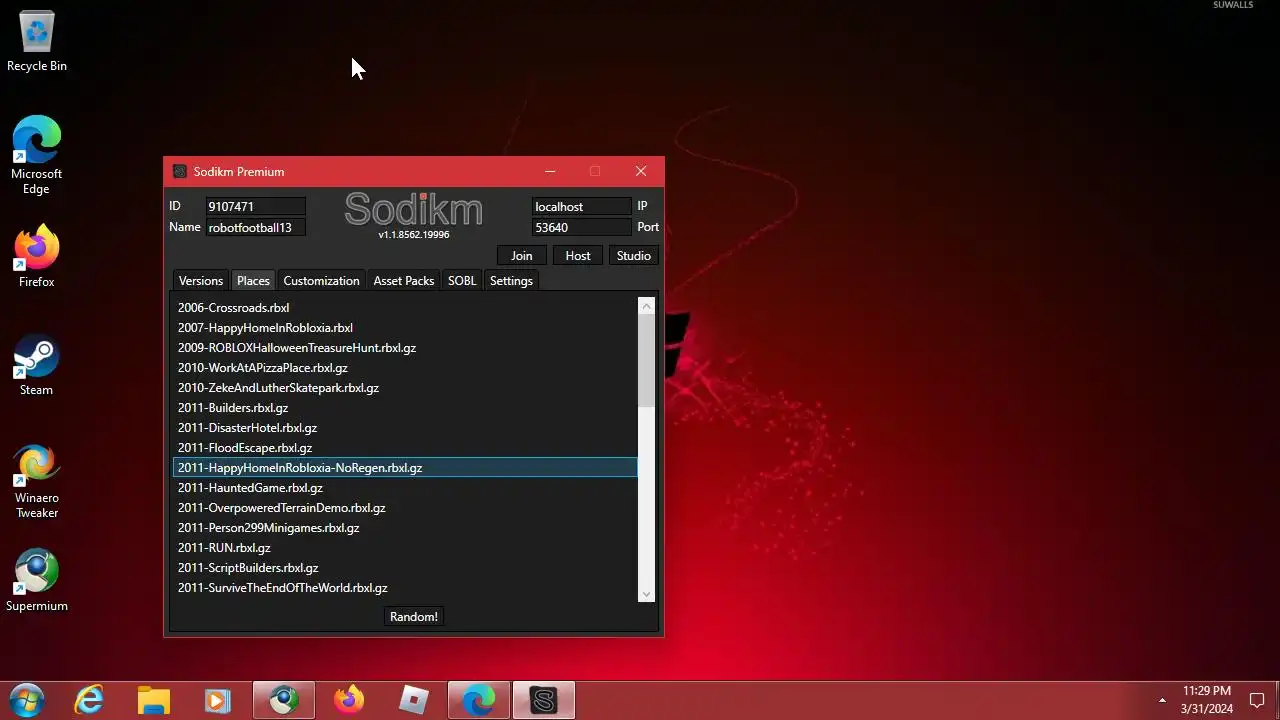This screenshot has width=1280, height=720.
Task: Show hidden tray icons arrow
Action: [1162, 700]
